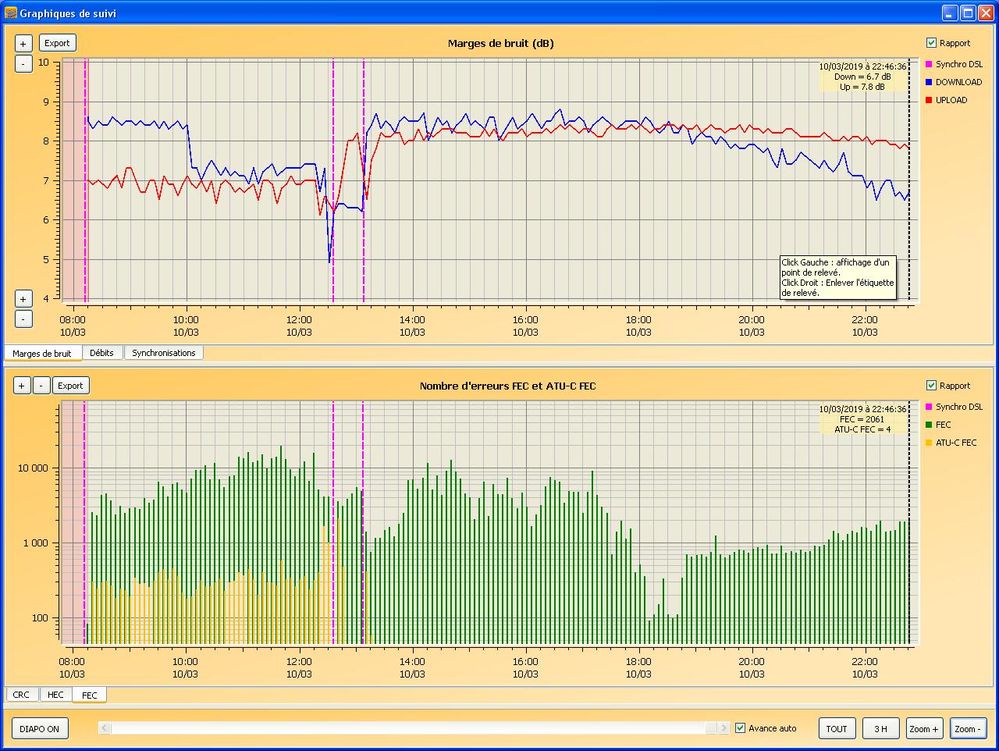Screen dimensions: 999x751
Task: Uncheck the Avance auto checkbox
Action: [x=740, y=728]
